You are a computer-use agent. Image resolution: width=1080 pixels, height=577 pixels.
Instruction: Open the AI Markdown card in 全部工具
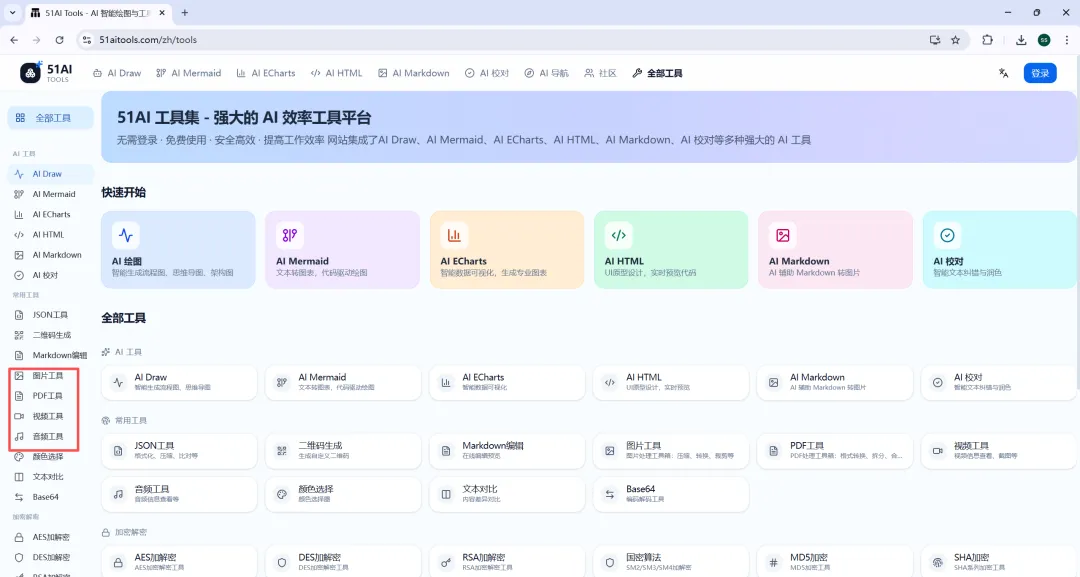(835, 382)
